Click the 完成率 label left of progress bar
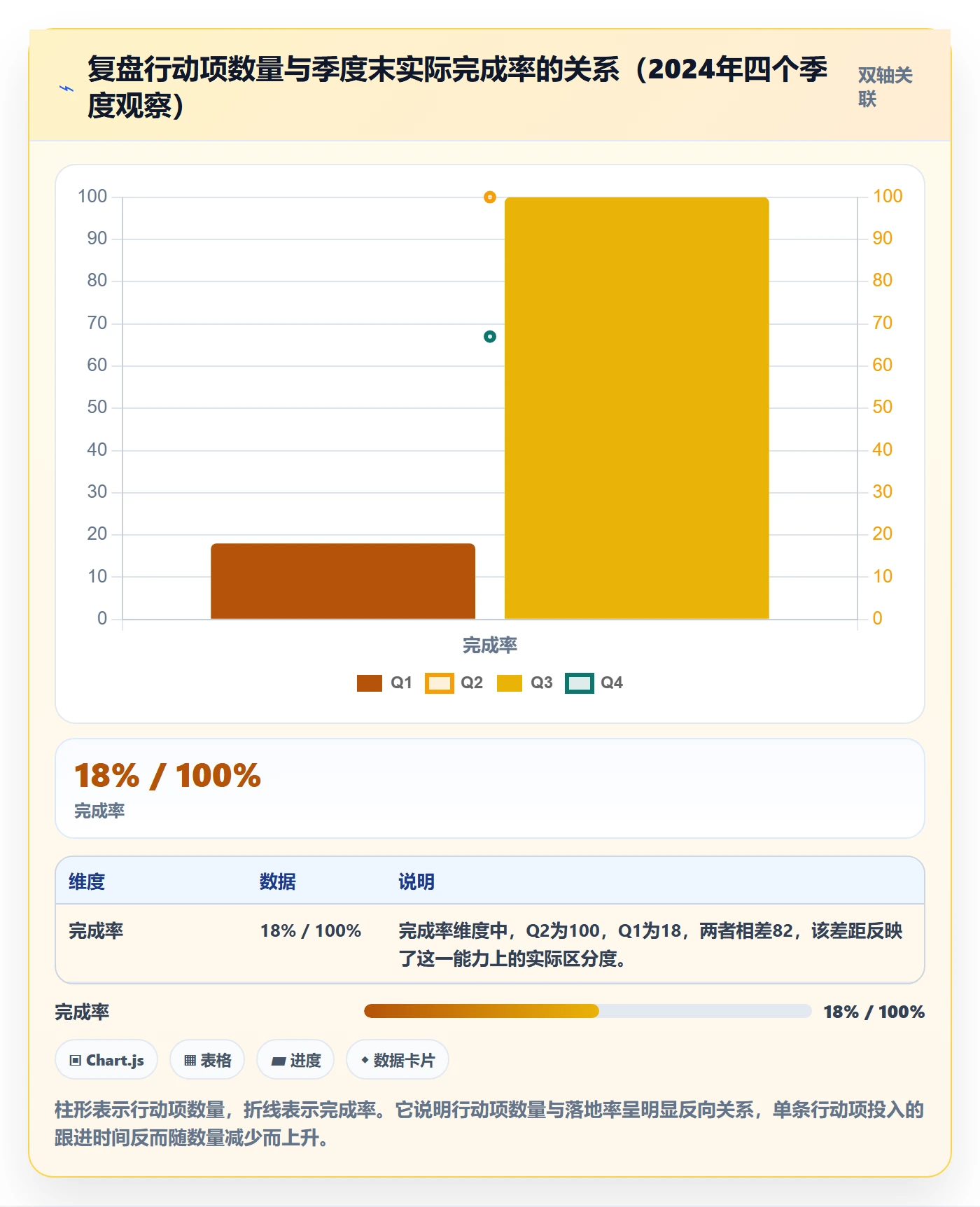Image resolution: width=980 pixels, height=1207 pixels. click(x=82, y=1012)
